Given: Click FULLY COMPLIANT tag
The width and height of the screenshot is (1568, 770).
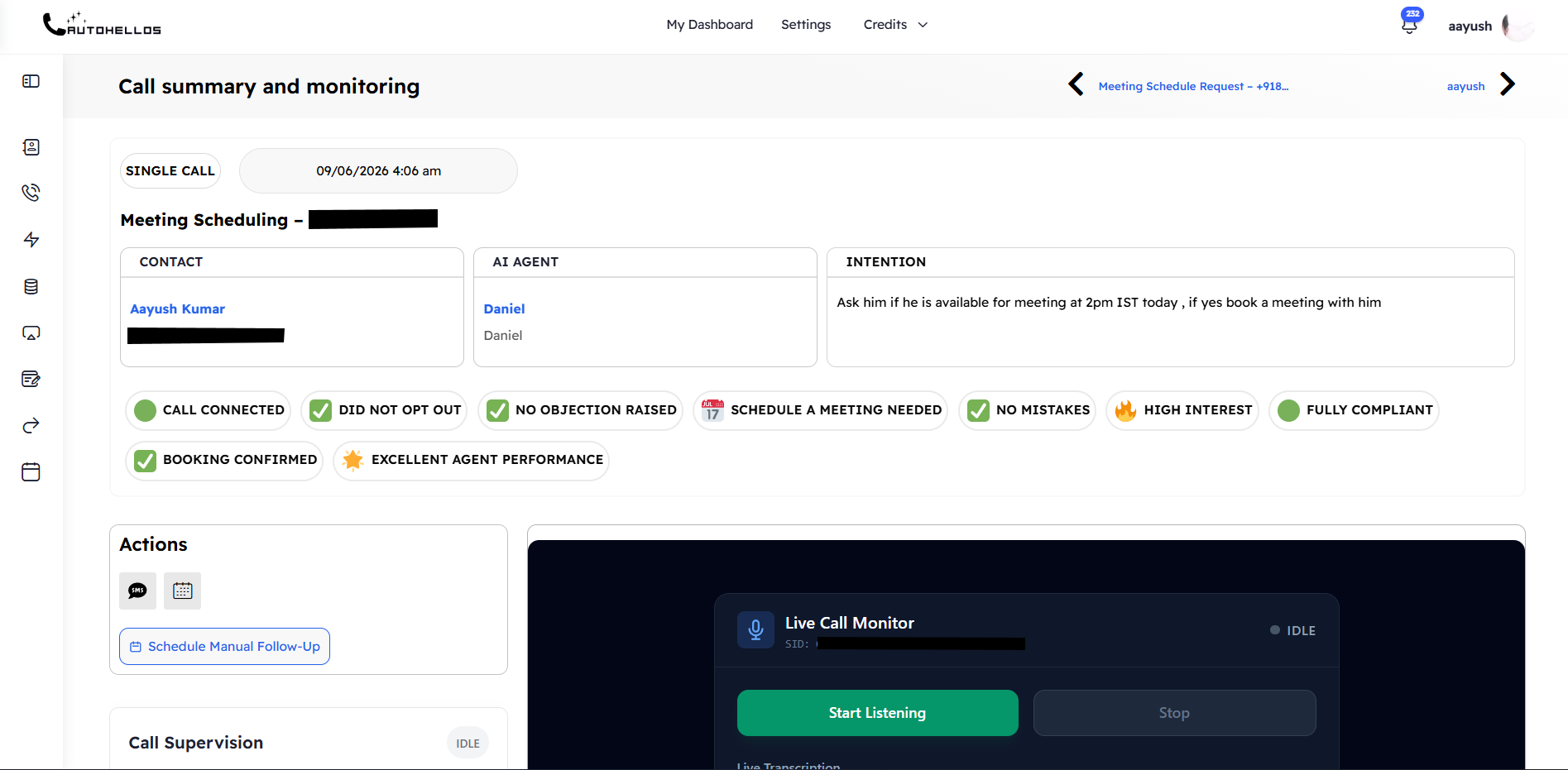Looking at the screenshot, I should coord(1354,410).
